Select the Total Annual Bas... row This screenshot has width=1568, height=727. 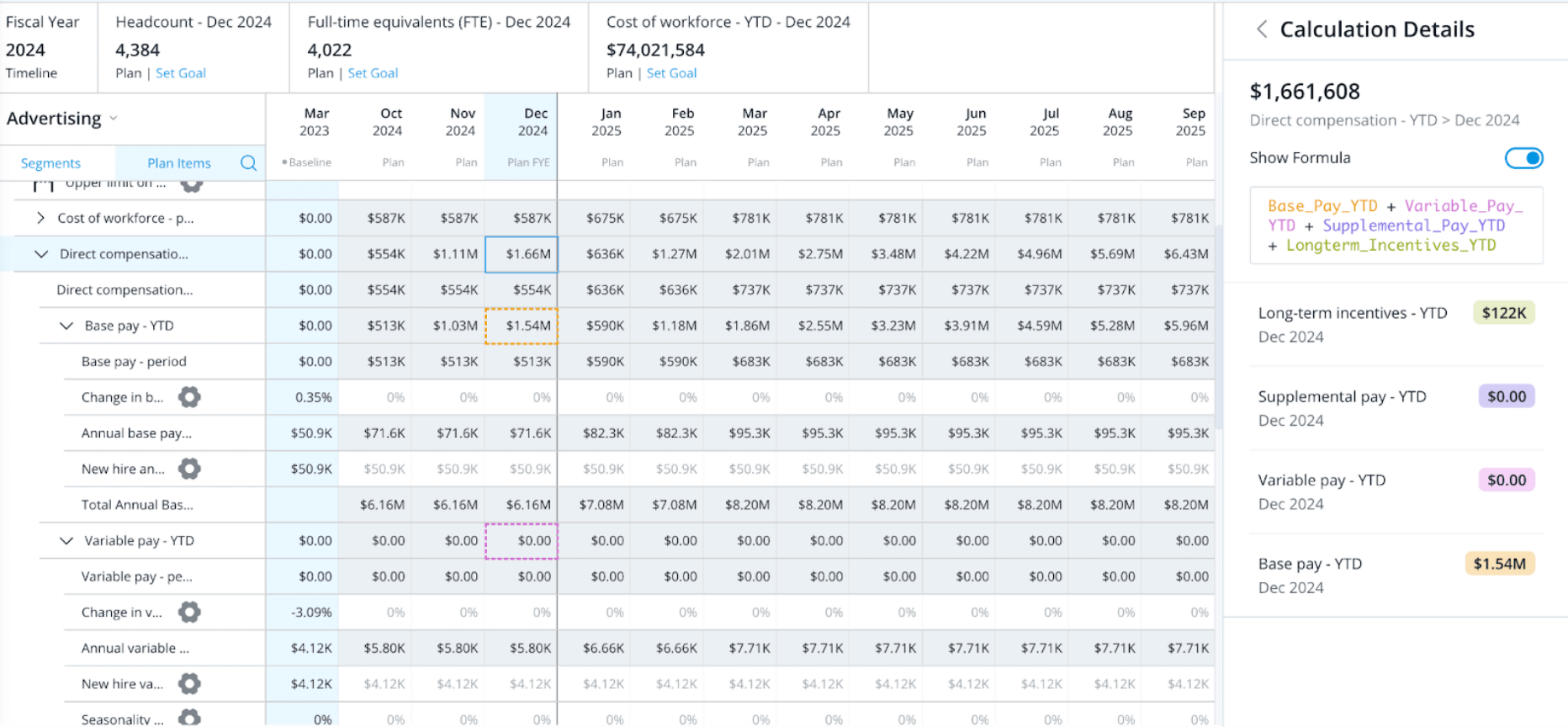click(137, 505)
